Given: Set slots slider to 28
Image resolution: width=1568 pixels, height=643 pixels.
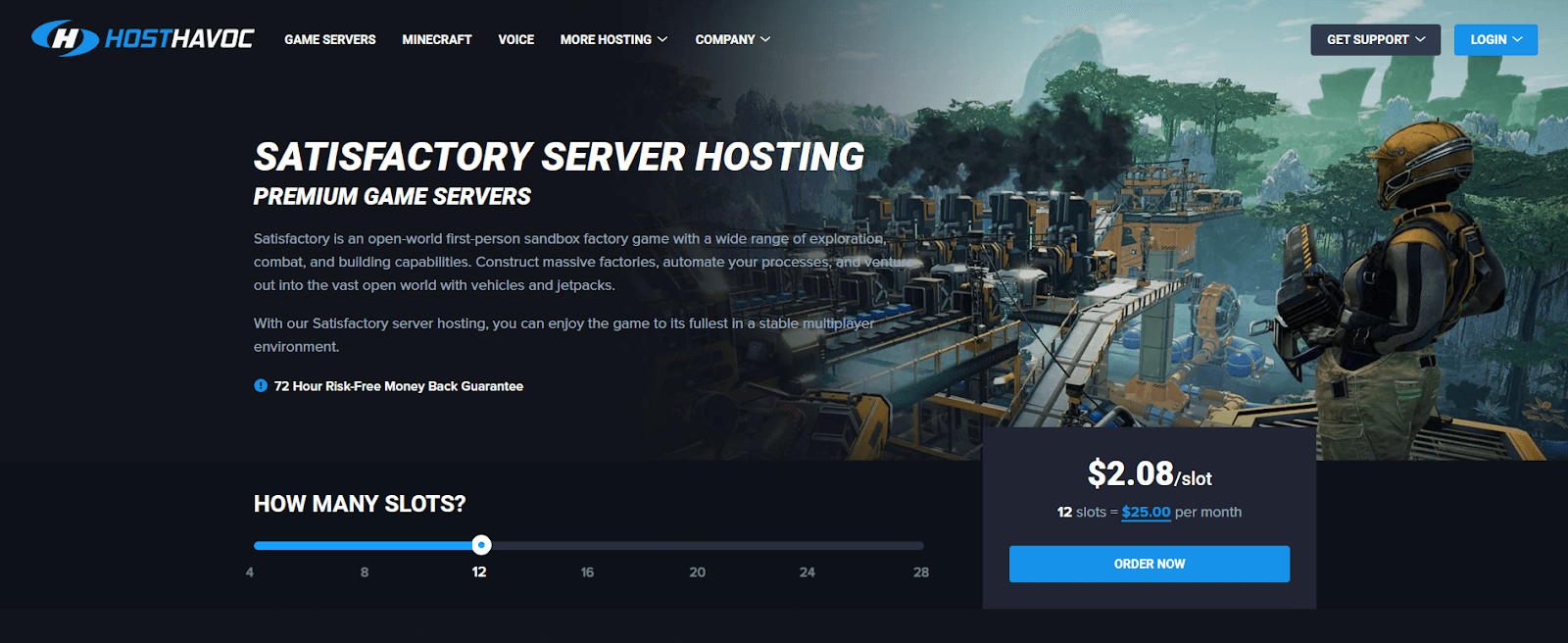Looking at the screenshot, I should pyautogui.click(x=921, y=572).
